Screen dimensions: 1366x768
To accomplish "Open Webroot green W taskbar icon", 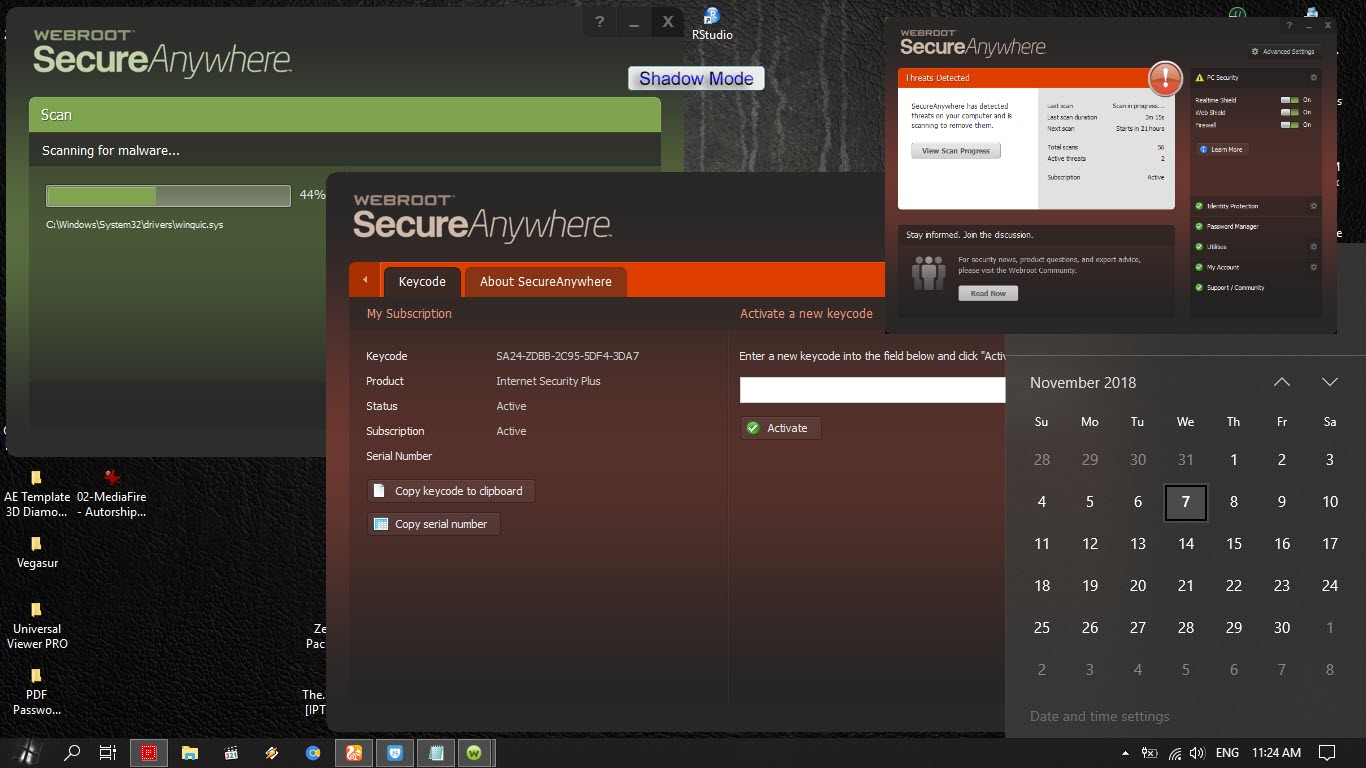I will tap(475, 752).
